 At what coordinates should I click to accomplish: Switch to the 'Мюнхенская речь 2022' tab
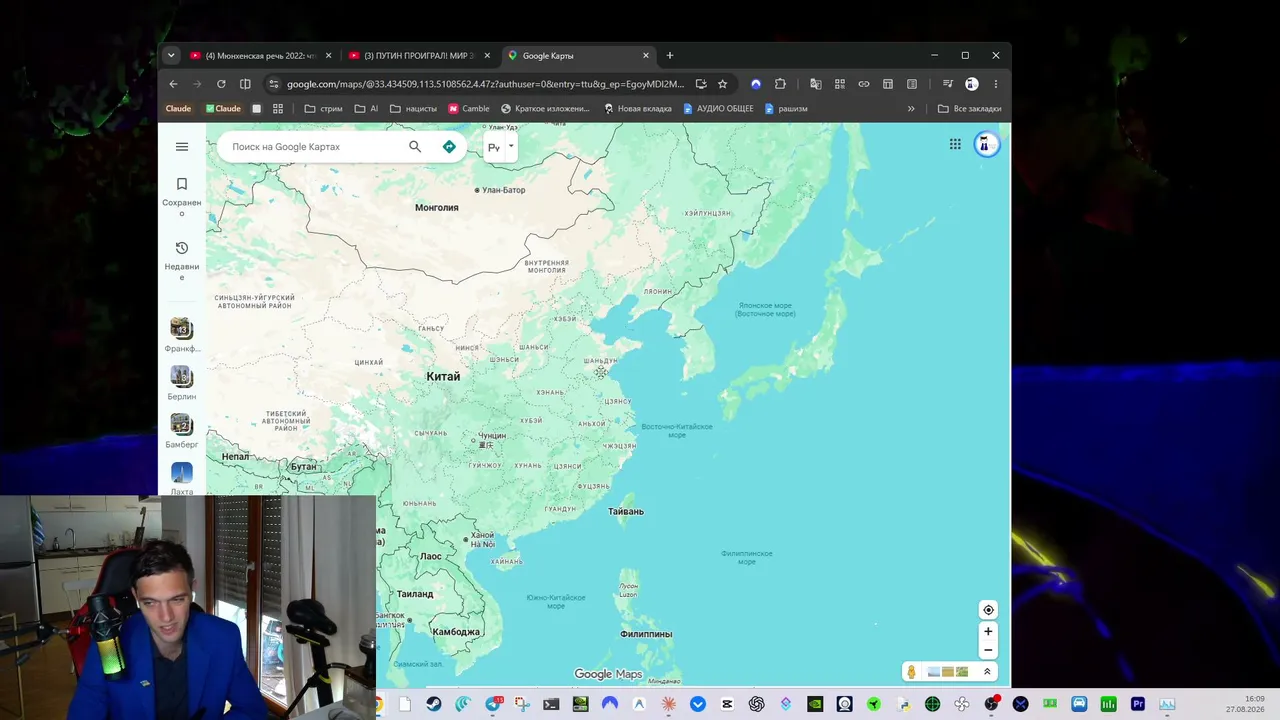[259, 56]
